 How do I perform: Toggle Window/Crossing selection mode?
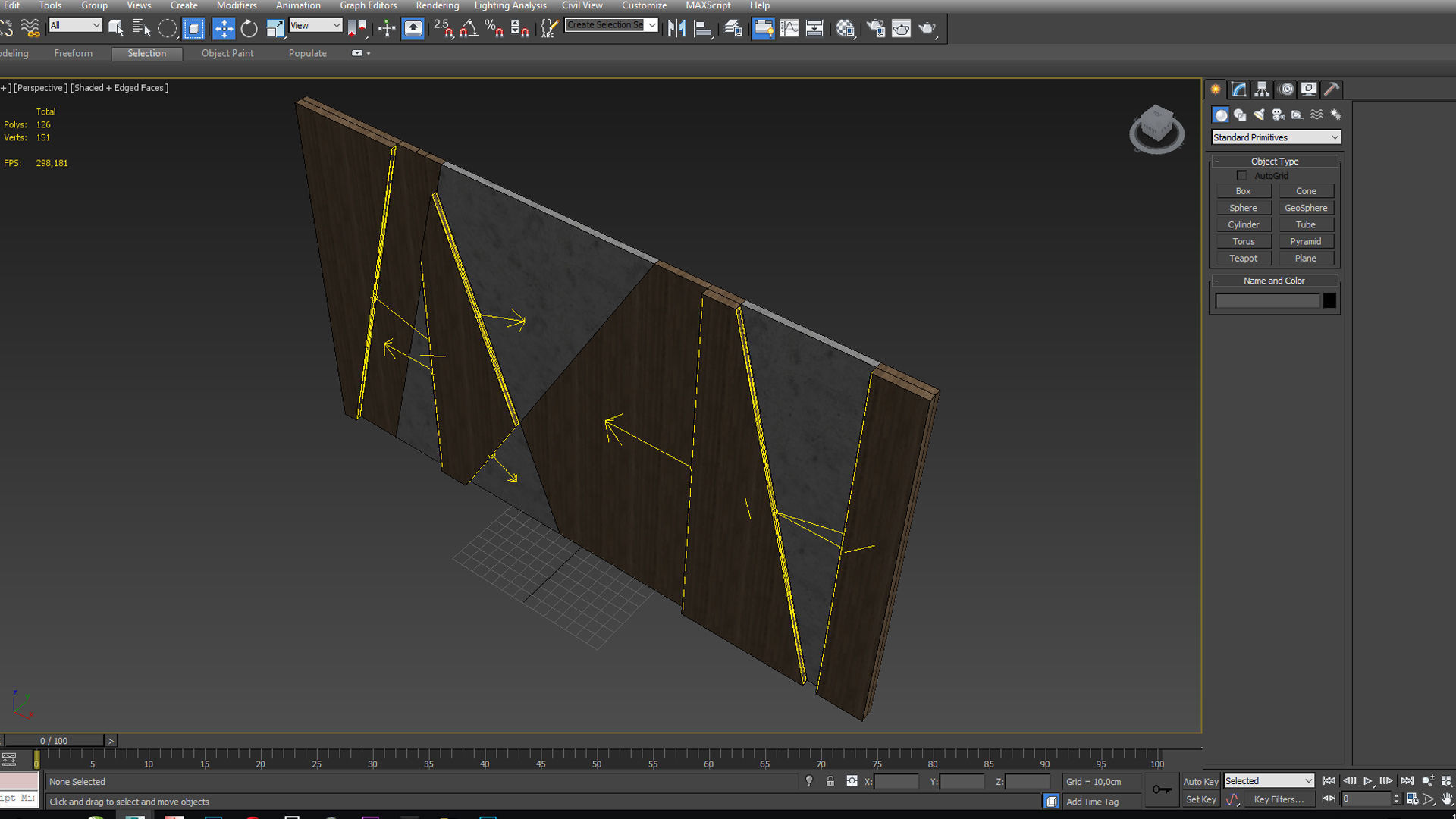click(194, 29)
